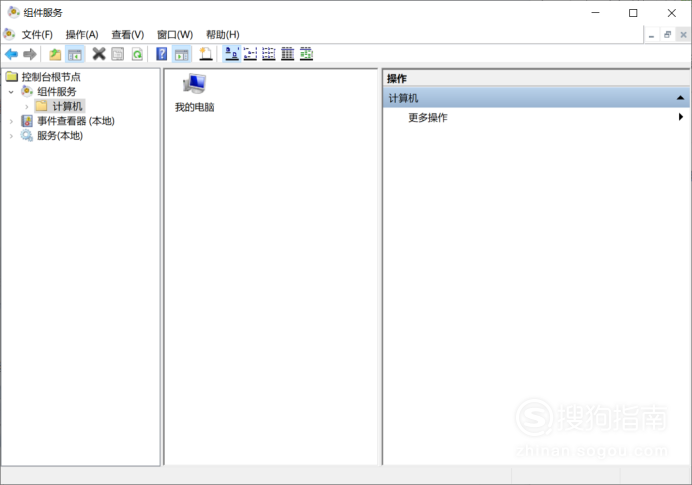Open Help with the question mark icon

click(162, 54)
